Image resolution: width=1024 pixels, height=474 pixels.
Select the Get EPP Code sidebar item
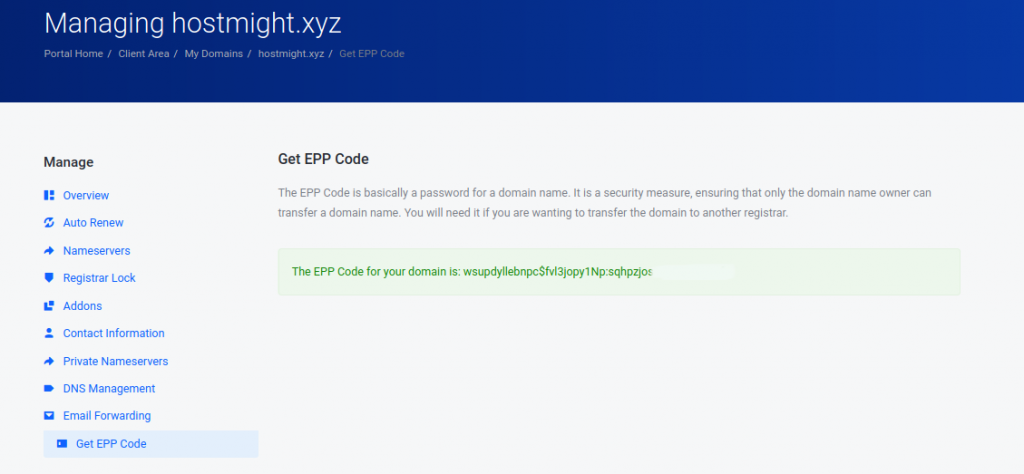point(151,444)
